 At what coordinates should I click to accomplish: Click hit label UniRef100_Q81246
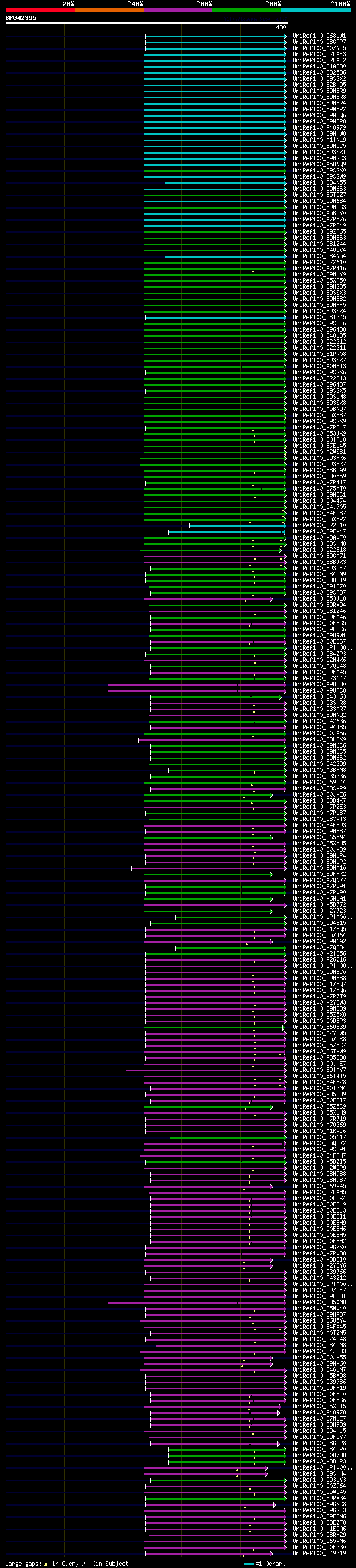319,611
